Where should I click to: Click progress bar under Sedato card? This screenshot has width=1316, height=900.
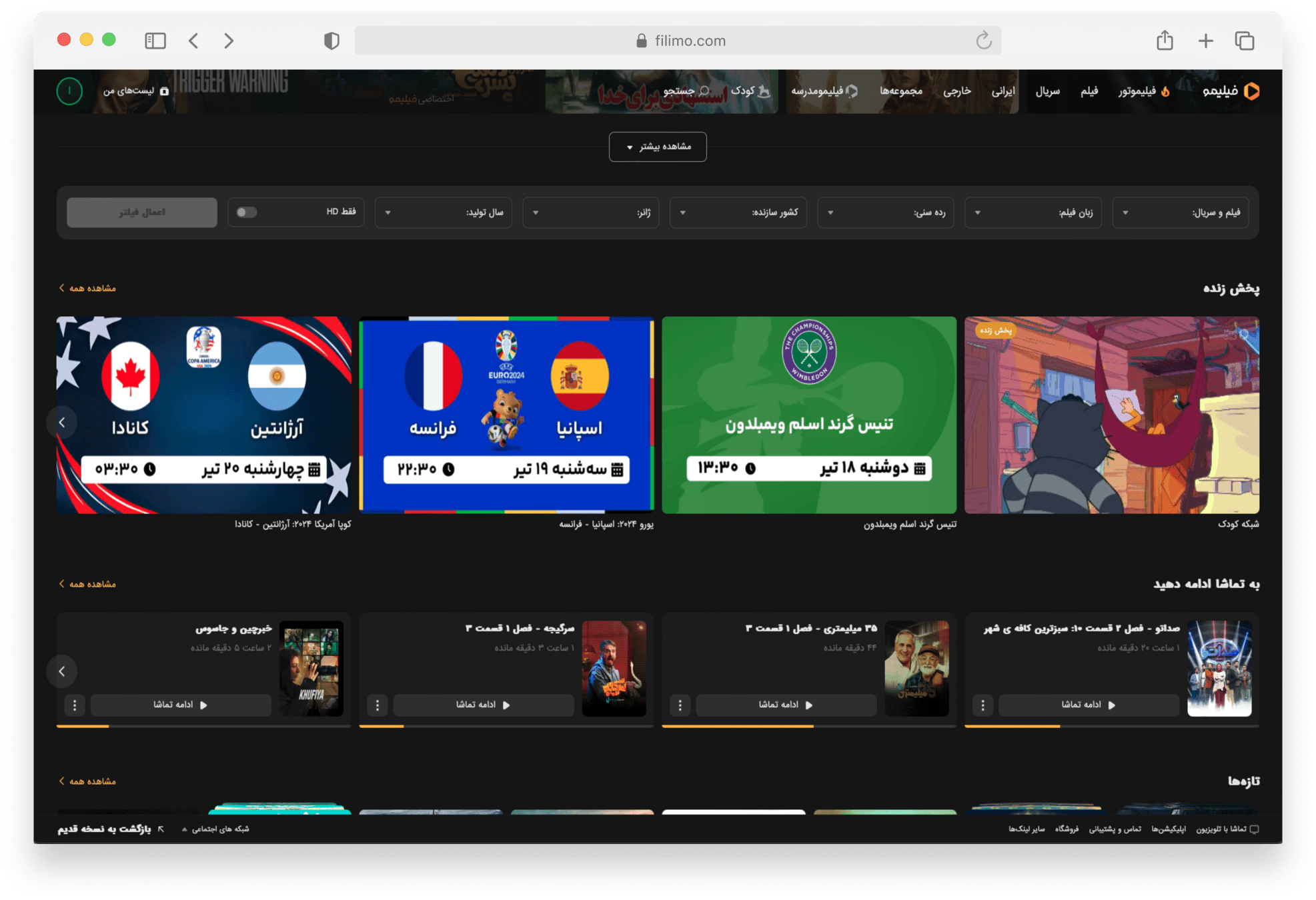tap(1111, 726)
